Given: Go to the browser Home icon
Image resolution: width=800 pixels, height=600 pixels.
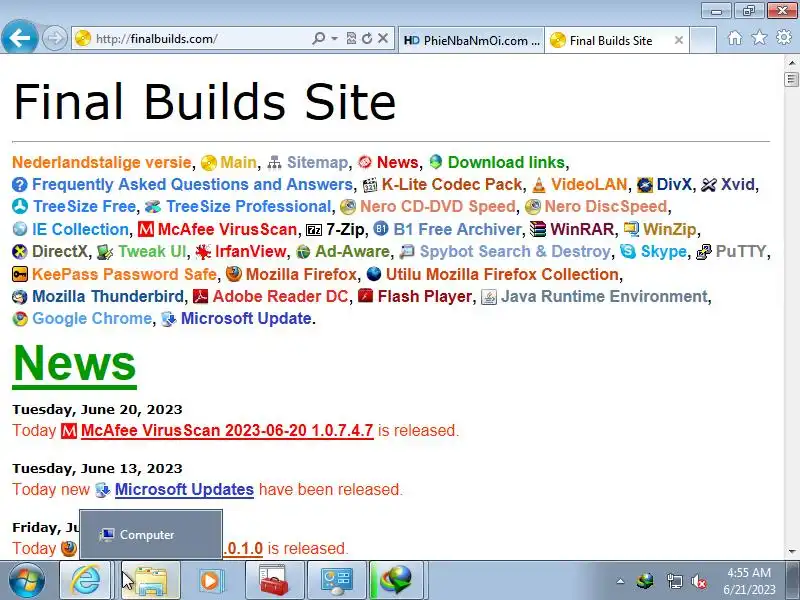Looking at the screenshot, I should tap(735, 38).
